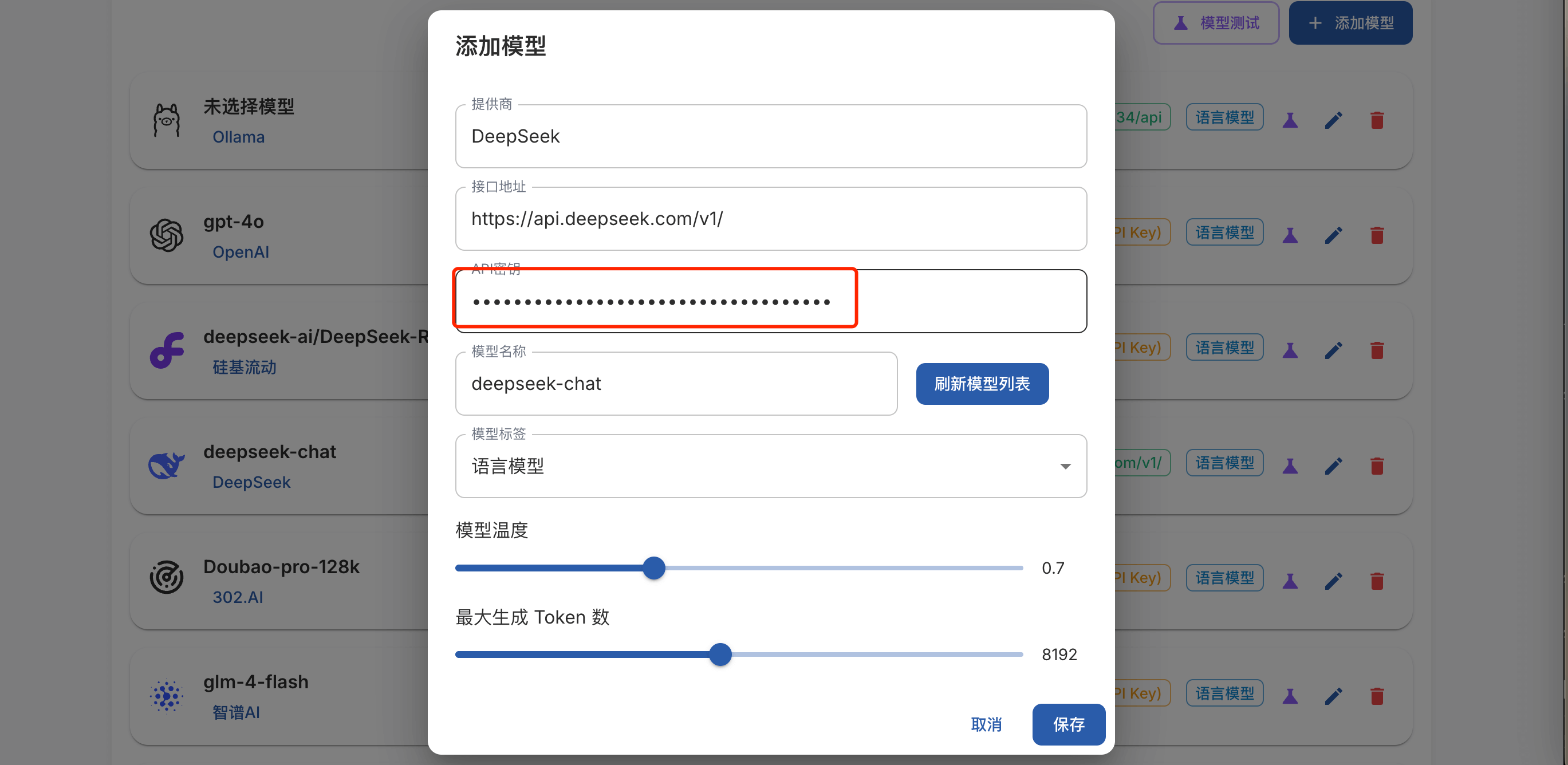Test the Doubao-pro-128k model

point(1290,581)
